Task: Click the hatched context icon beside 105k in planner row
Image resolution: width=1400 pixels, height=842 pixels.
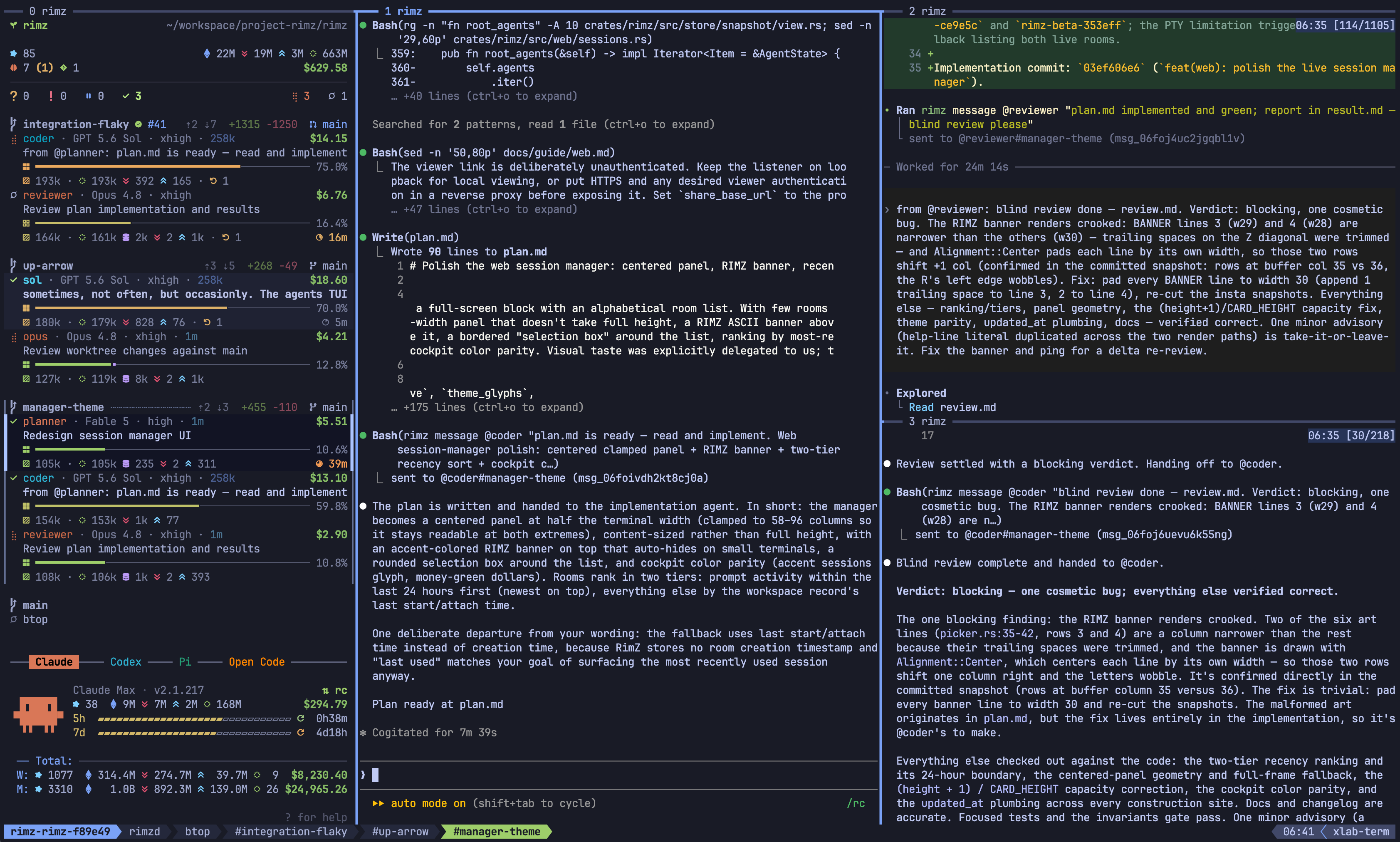Action: coord(26,463)
